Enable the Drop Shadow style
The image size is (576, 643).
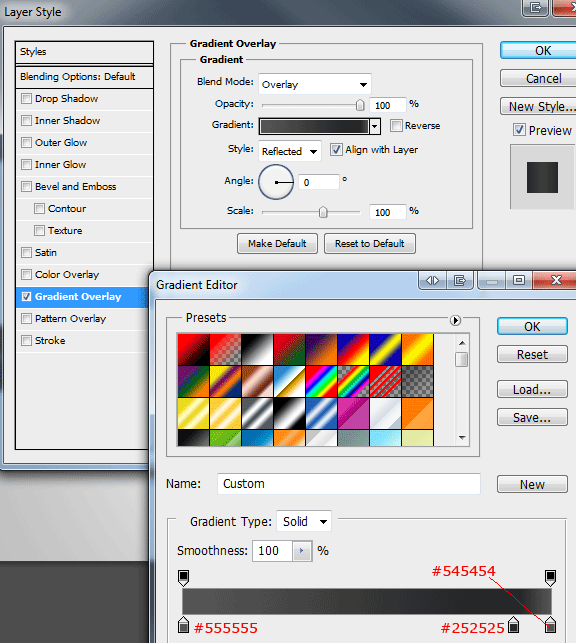26,98
